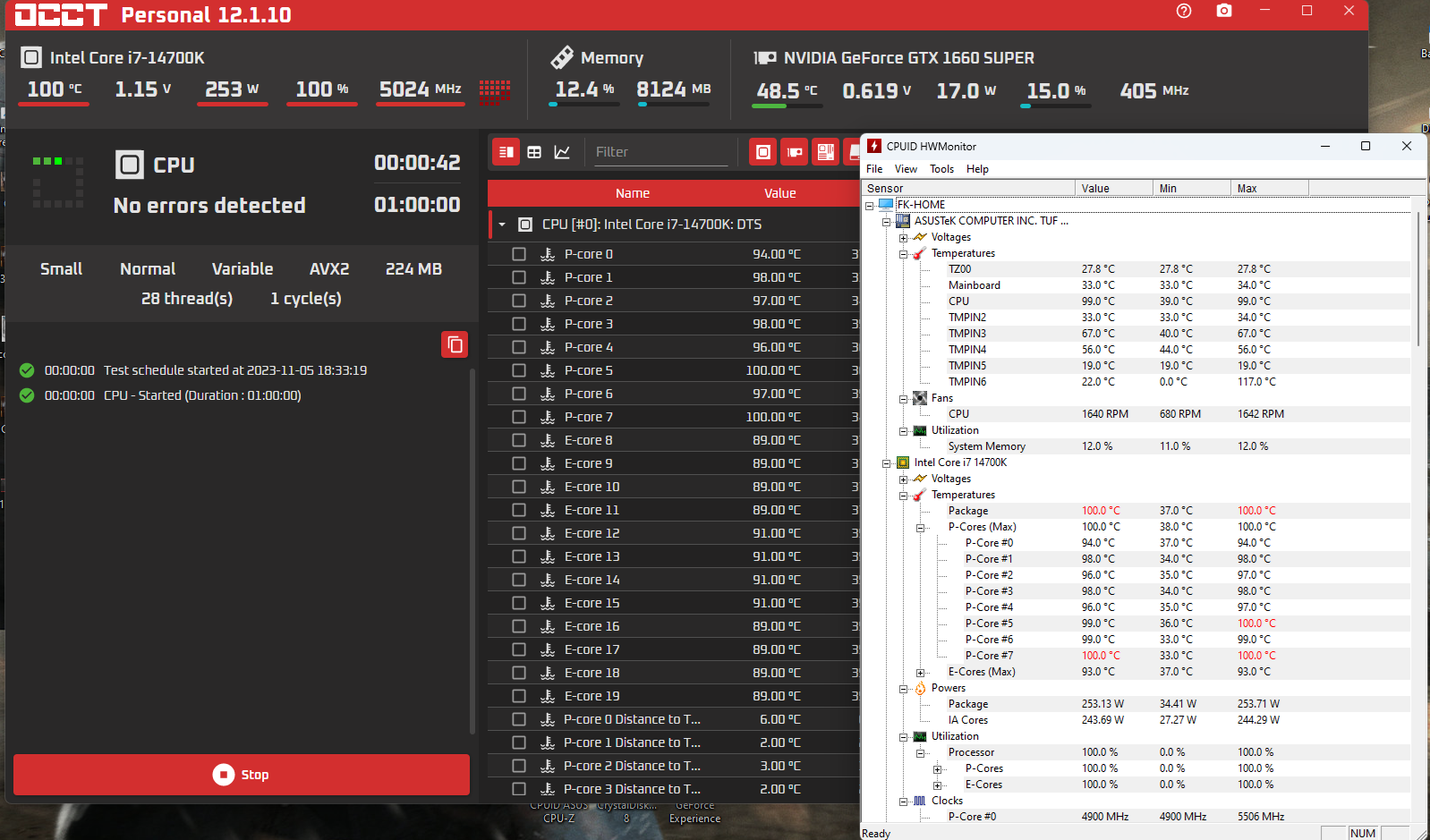
Task: Open the File menu in HWMonitor
Action: coord(874,169)
